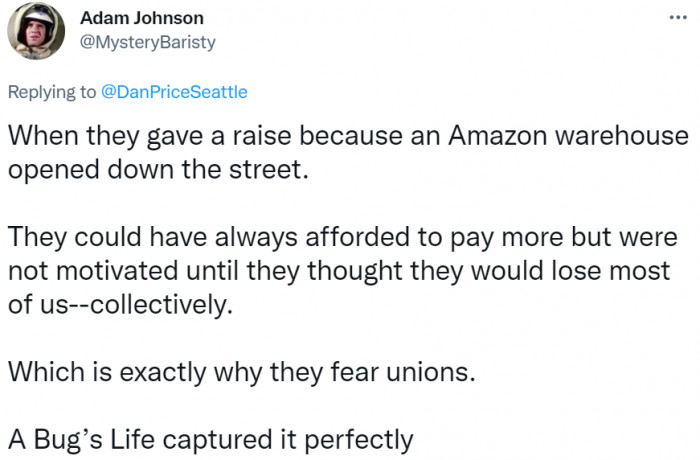The width and height of the screenshot is (700, 460).
Task: Click the word 'street' in the tweet
Action: click(x=264, y=170)
